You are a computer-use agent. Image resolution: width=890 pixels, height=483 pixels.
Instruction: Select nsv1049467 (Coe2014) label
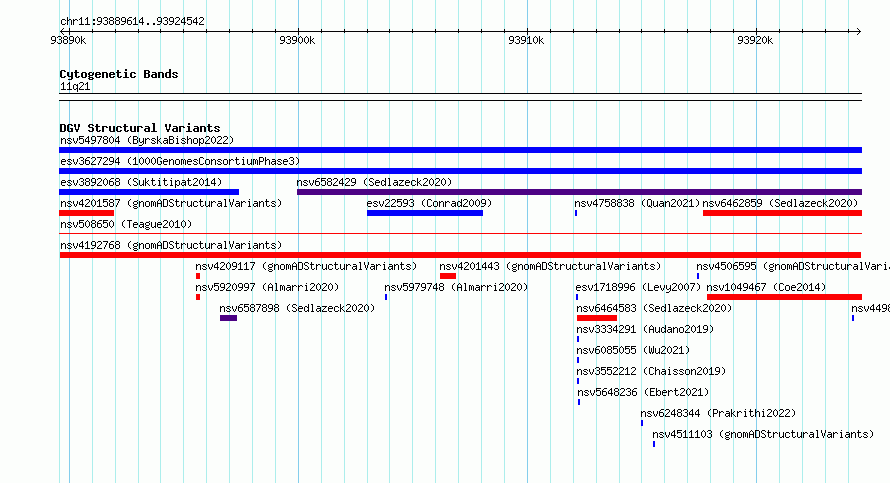(766, 287)
